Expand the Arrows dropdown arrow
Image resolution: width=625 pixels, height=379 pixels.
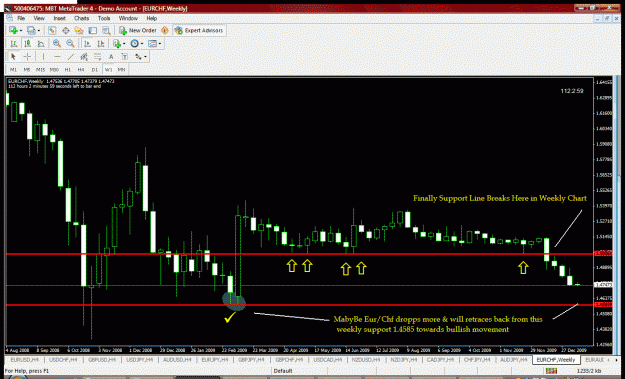tap(145, 57)
